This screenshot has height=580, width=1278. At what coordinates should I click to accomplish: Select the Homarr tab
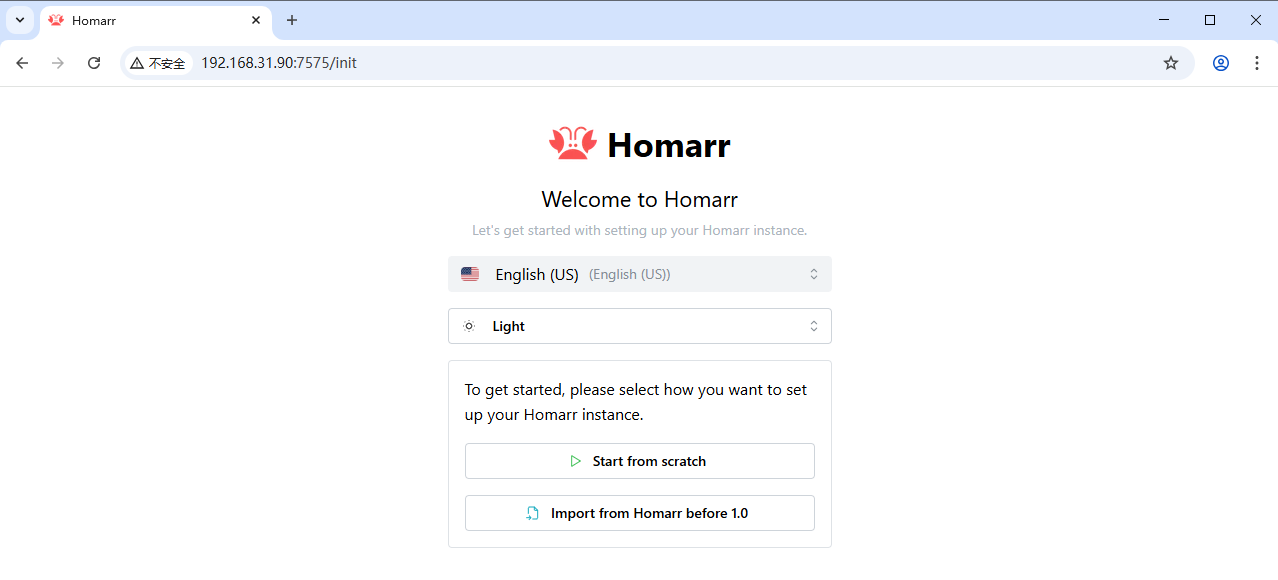156,21
